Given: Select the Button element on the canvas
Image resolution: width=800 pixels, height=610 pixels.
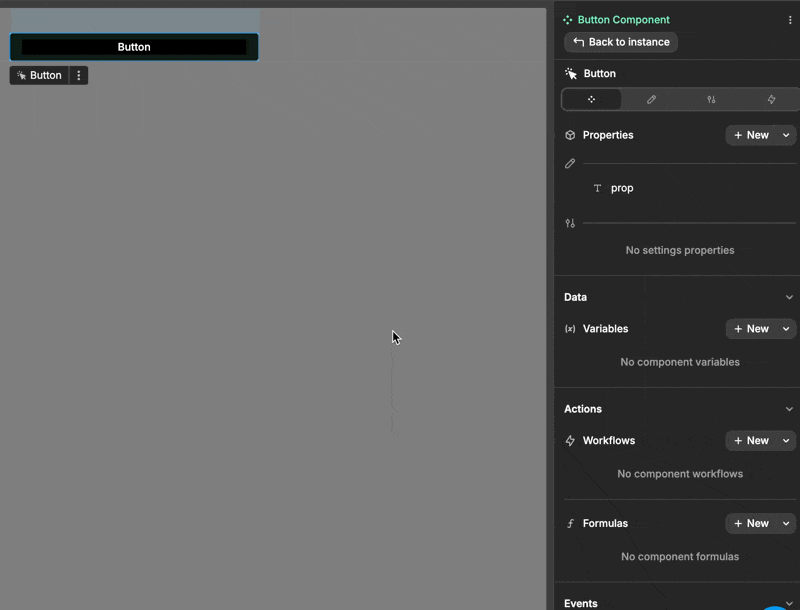Looking at the screenshot, I should 132,46.
